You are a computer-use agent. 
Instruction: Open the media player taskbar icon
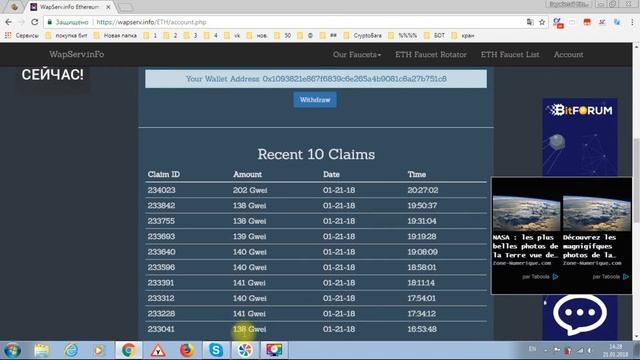(x=99, y=350)
